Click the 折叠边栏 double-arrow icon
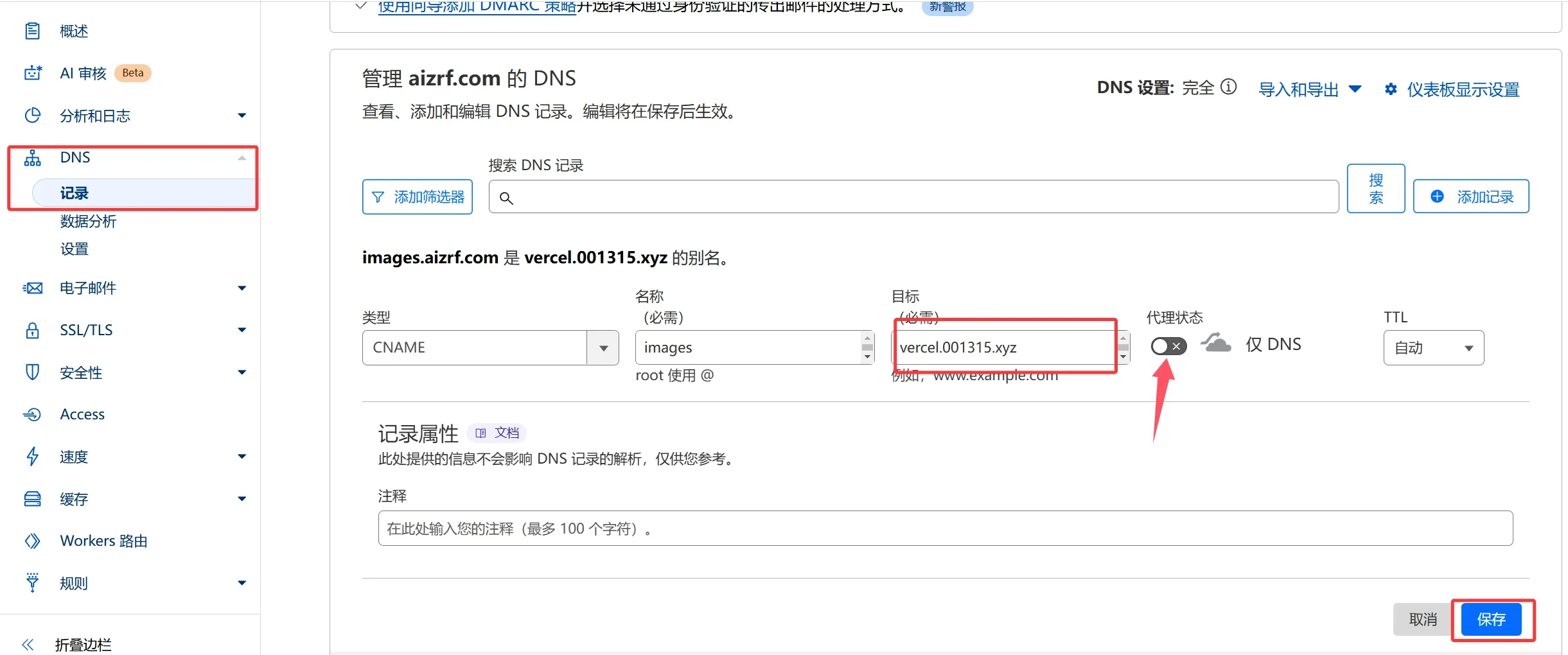Viewport: 1568px width, 655px height. pyautogui.click(x=28, y=644)
